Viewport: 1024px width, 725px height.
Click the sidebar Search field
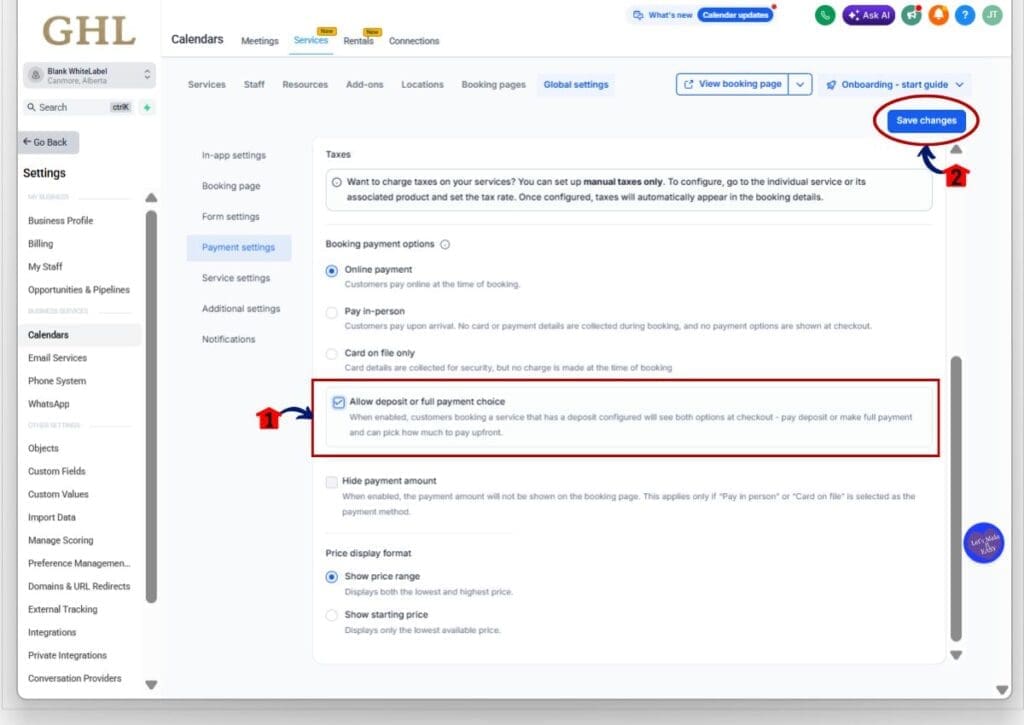tap(78, 107)
